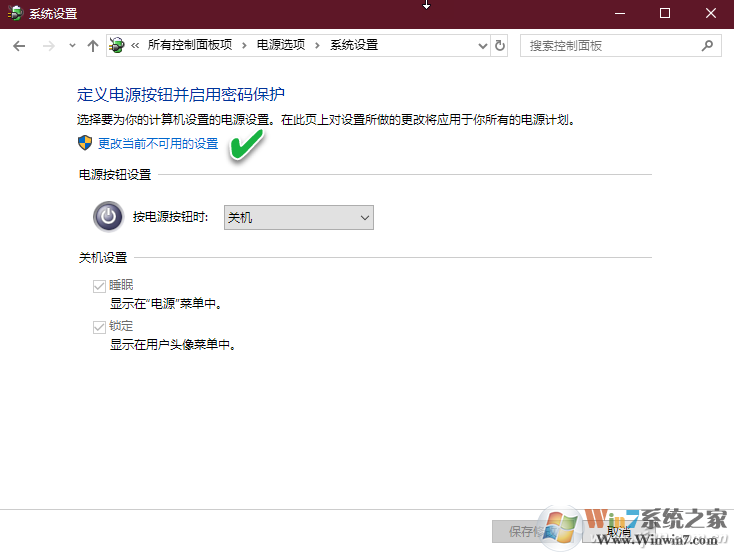Viewport: 734px width, 554px height.
Task: Open the 按电源按钮时 dropdown
Action: click(299, 217)
